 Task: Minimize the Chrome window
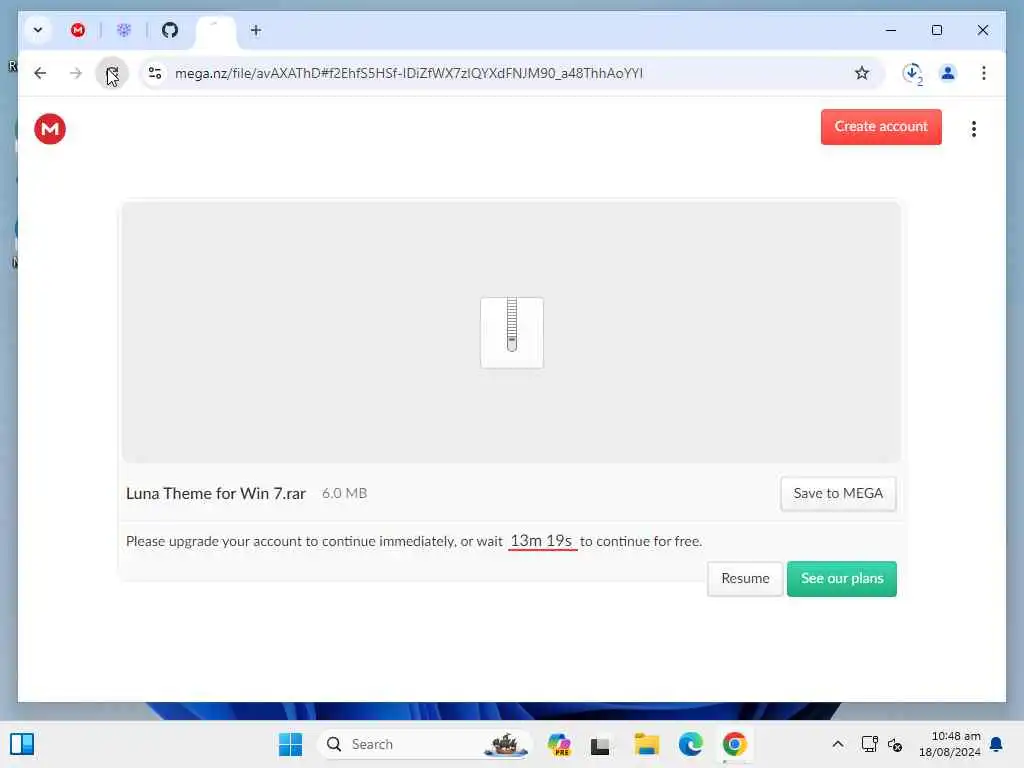(891, 30)
